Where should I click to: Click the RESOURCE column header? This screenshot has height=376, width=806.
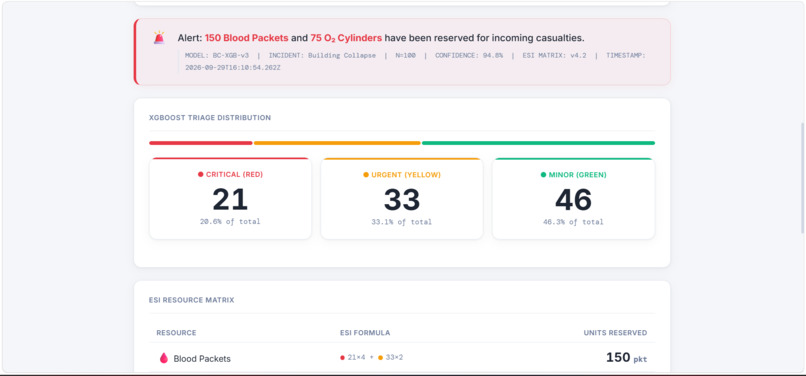(176, 333)
